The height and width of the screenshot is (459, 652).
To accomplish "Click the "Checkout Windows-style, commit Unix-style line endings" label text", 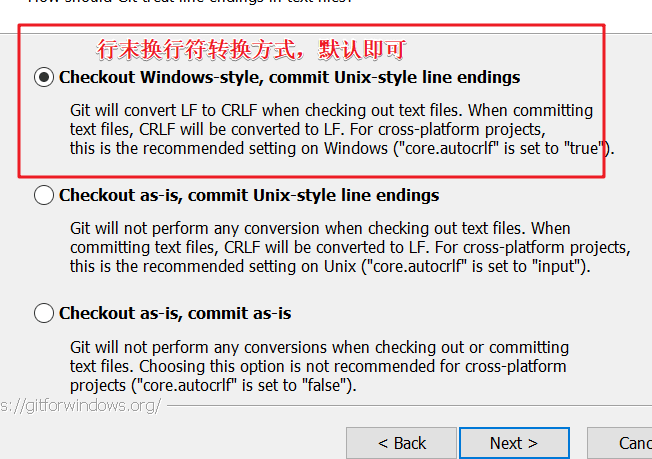I will (x=289, y=78).
